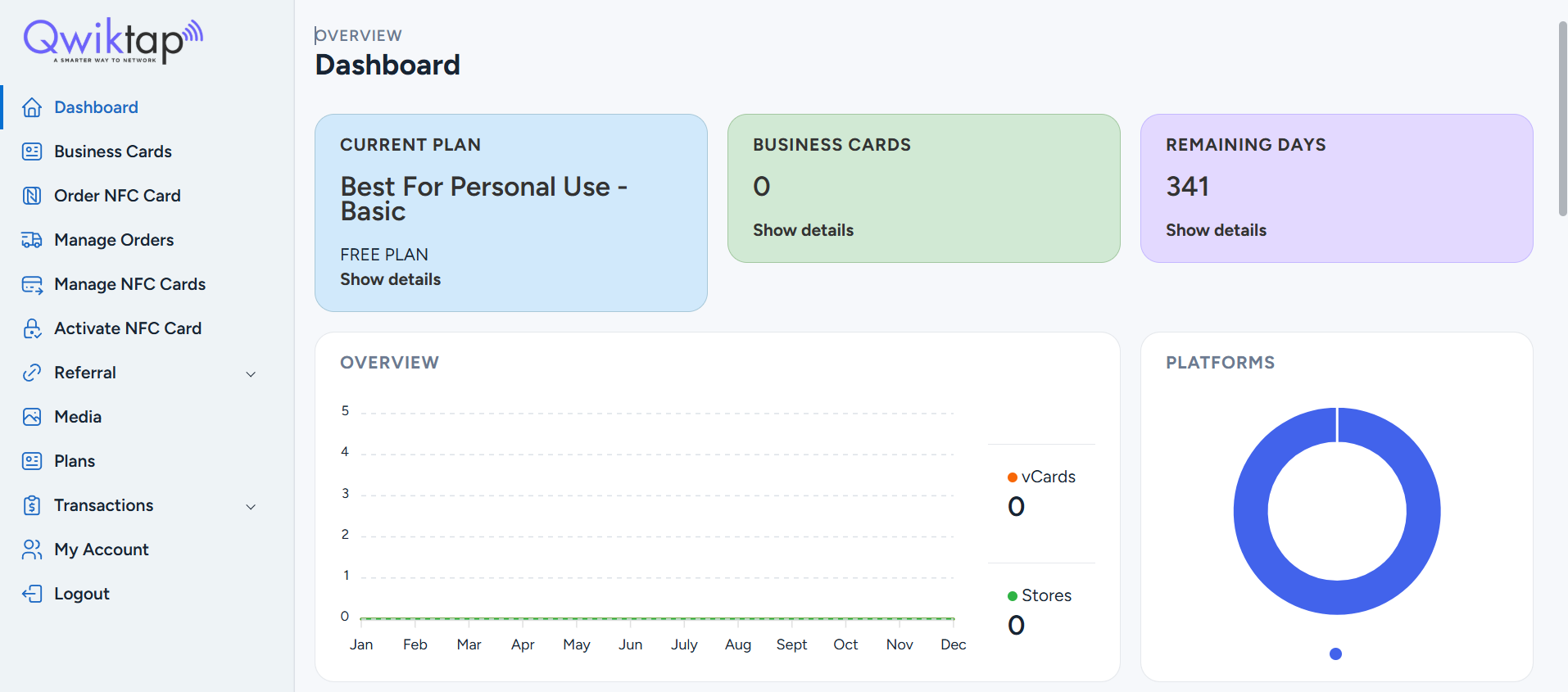Open the Transactions menu item
The height and width of the screenshot is (692, 1568).
pyautogui.click(x=103, y=505)
